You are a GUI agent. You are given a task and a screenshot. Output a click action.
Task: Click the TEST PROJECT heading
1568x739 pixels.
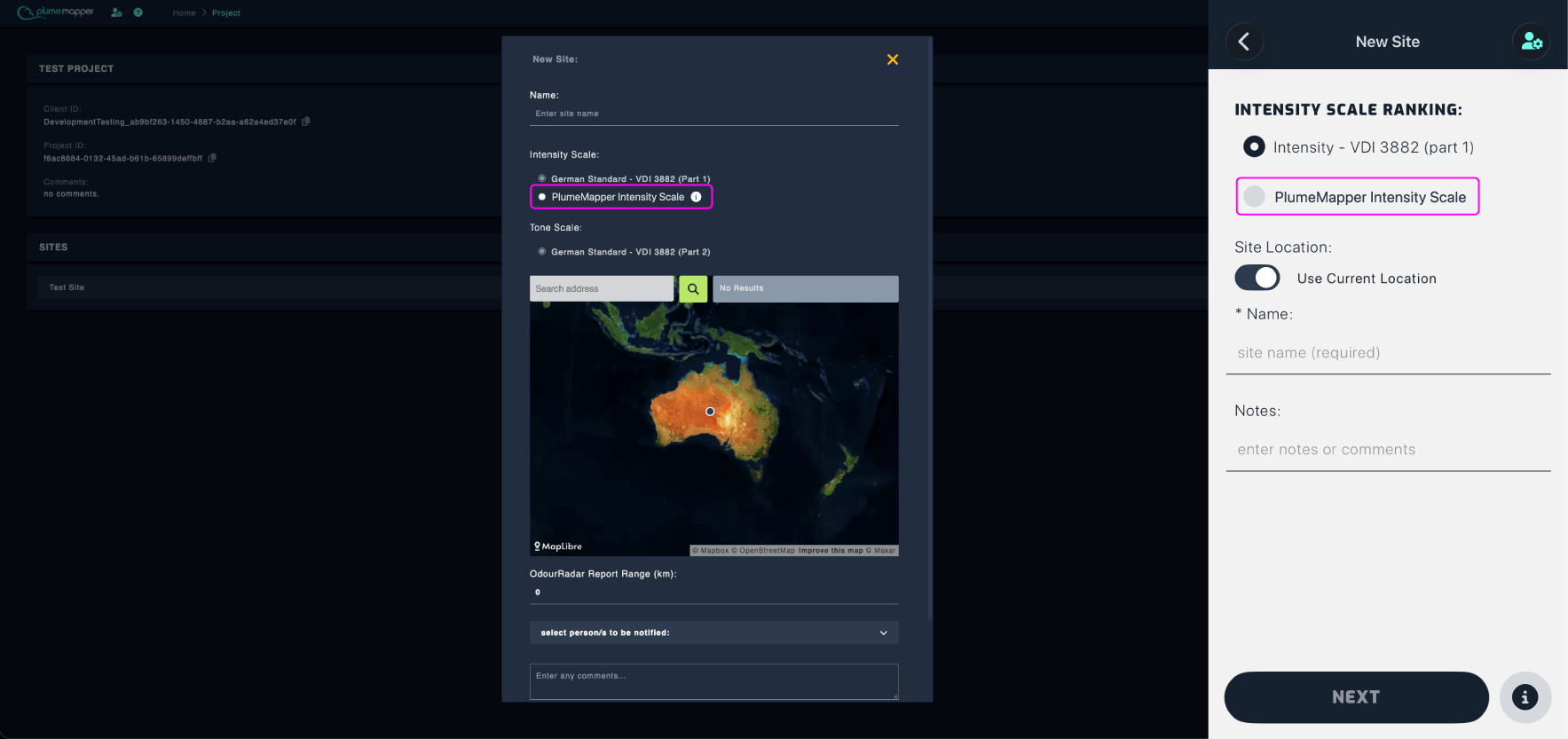tap(76, 68)
